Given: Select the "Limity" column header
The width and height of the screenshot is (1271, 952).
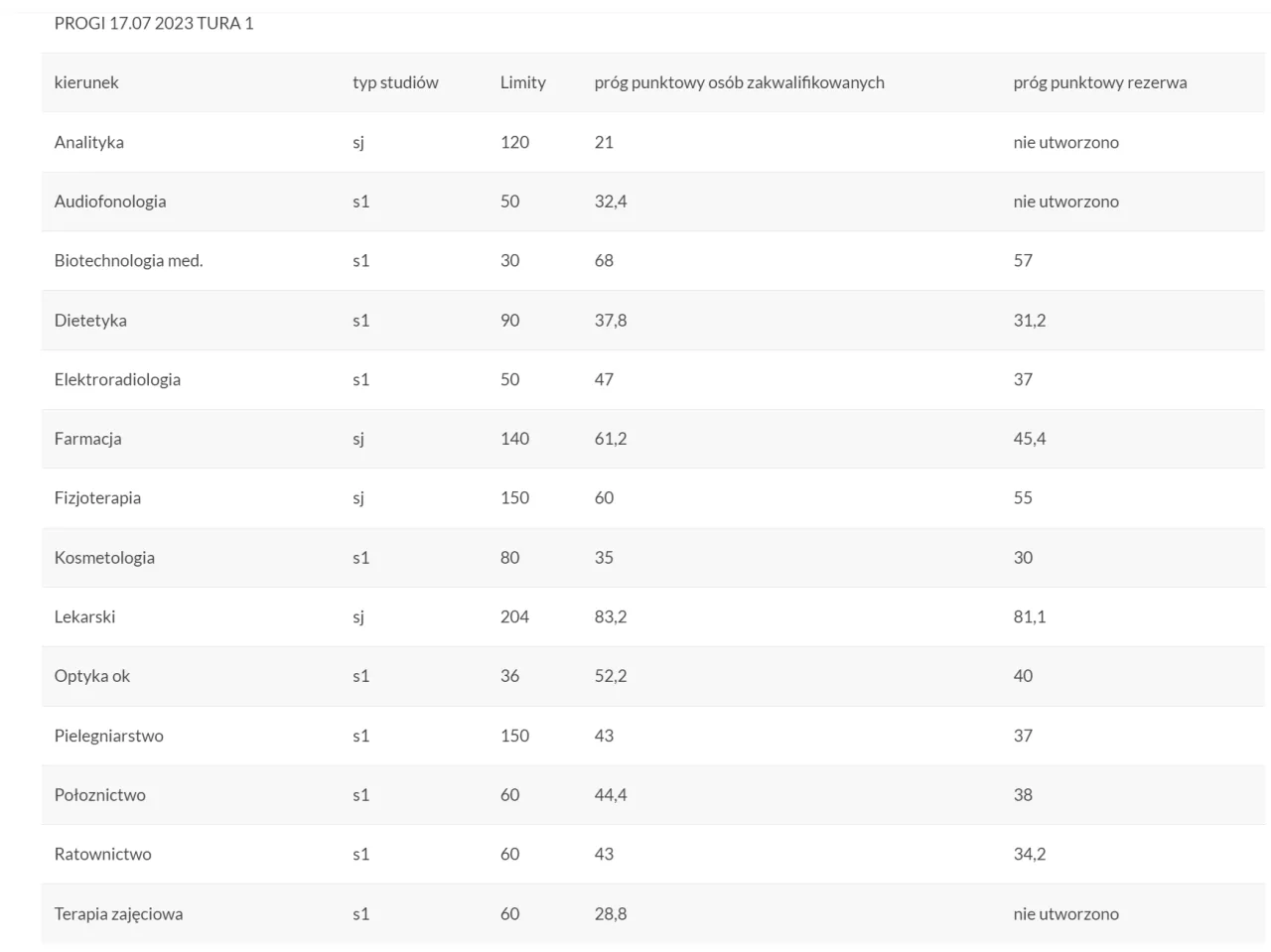Looking at the screenshot, I should (x=523, y=82).
